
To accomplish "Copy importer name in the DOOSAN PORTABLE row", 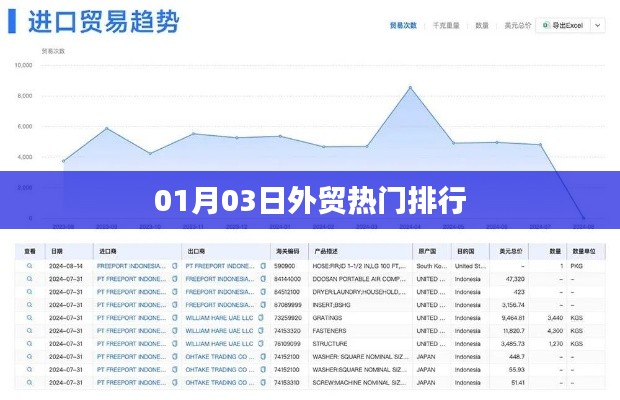I will click(x=175, y=279).
